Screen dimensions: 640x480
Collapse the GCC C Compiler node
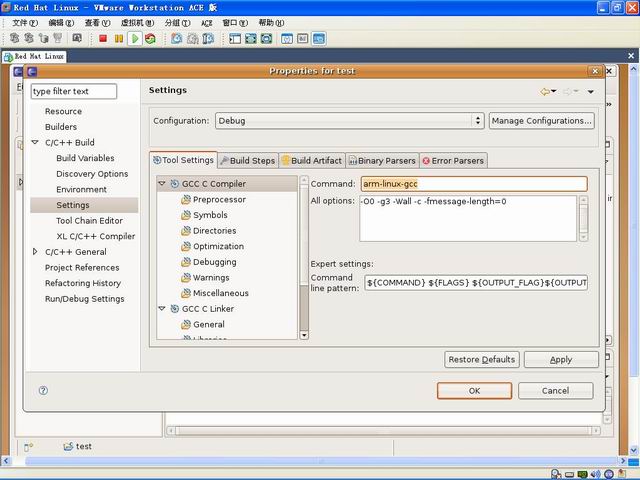coord(162,184)
